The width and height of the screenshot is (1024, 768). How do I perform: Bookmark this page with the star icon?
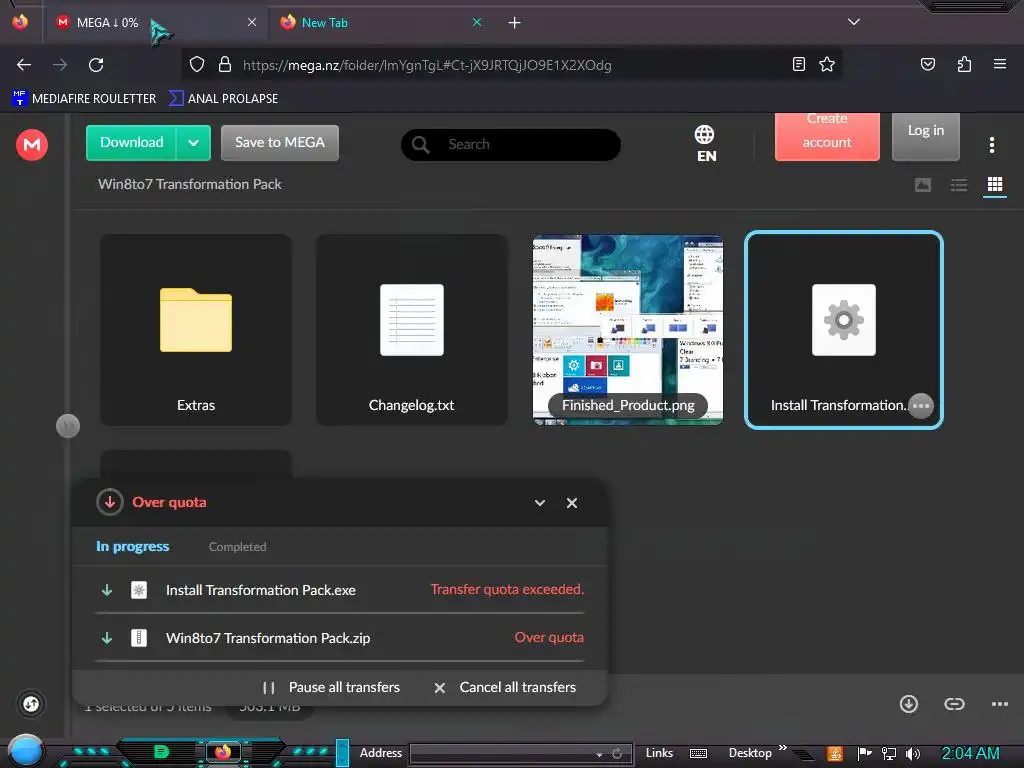(x=827, y=64)
